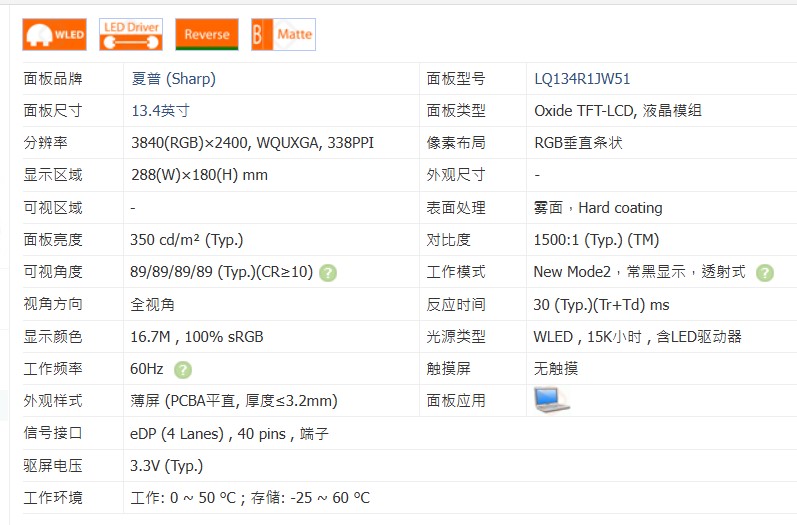
Task: Open help icon beside 89/89/89/89 viewing angle
Action: [328, 273]
